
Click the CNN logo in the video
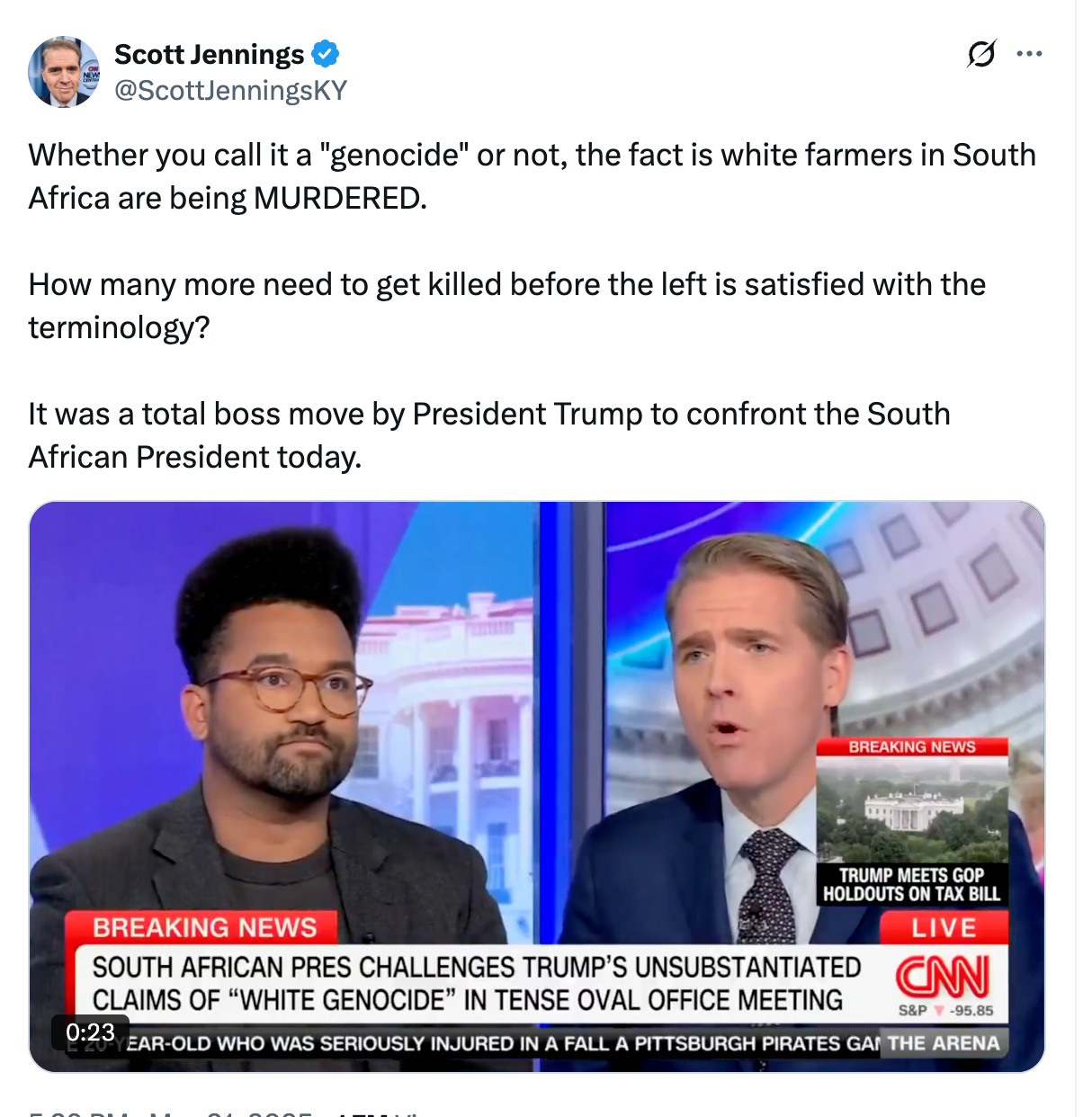tap(943, 978)
